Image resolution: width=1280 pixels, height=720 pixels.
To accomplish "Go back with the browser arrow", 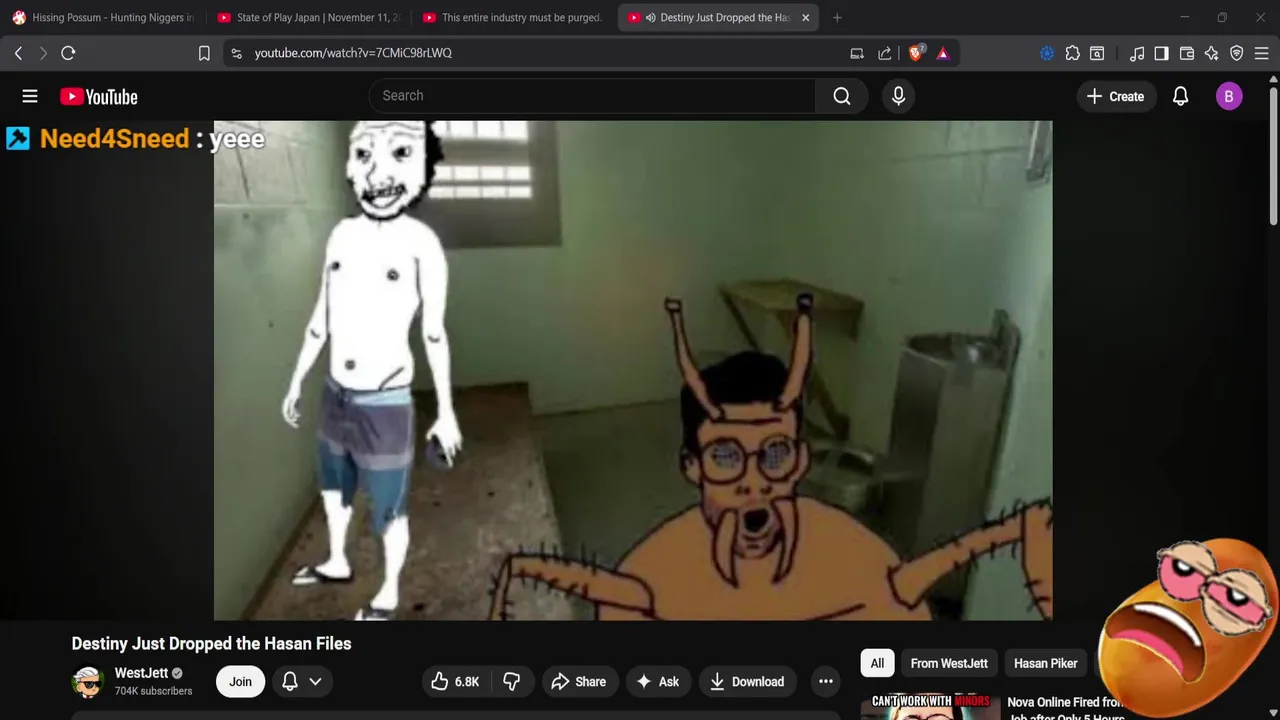I will 18,53.
